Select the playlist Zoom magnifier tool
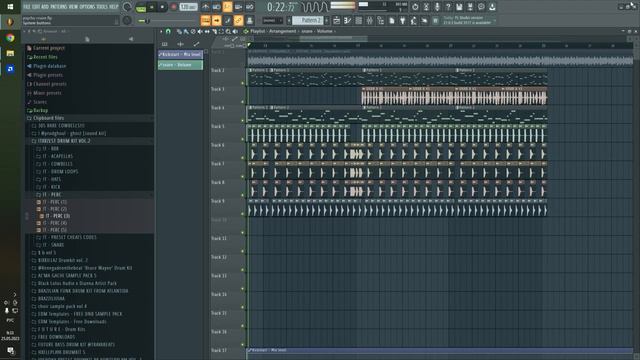This screenshot has width=640, height=360. (228, 31)
